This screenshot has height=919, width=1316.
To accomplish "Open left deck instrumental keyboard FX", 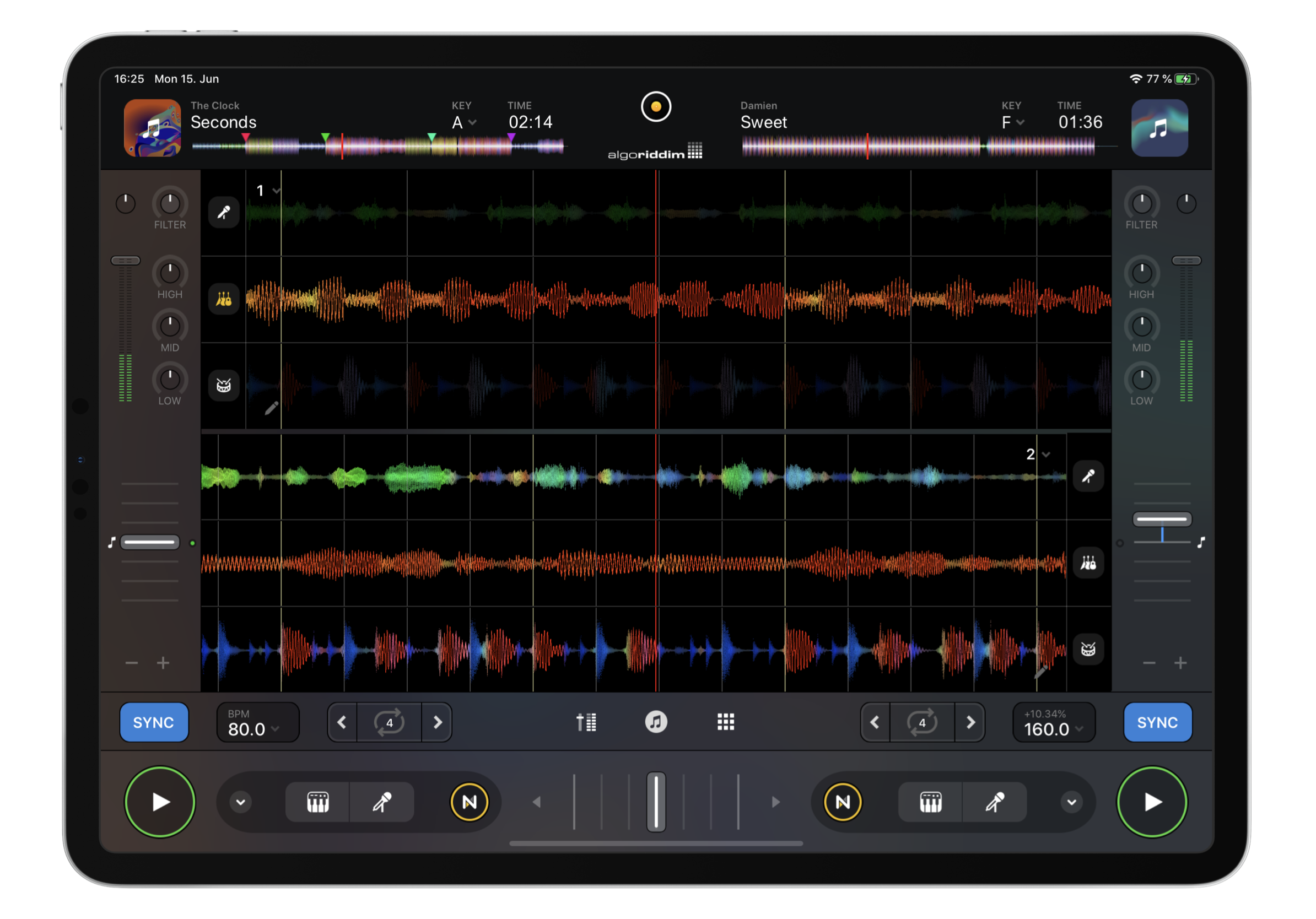I will [317, 802].
